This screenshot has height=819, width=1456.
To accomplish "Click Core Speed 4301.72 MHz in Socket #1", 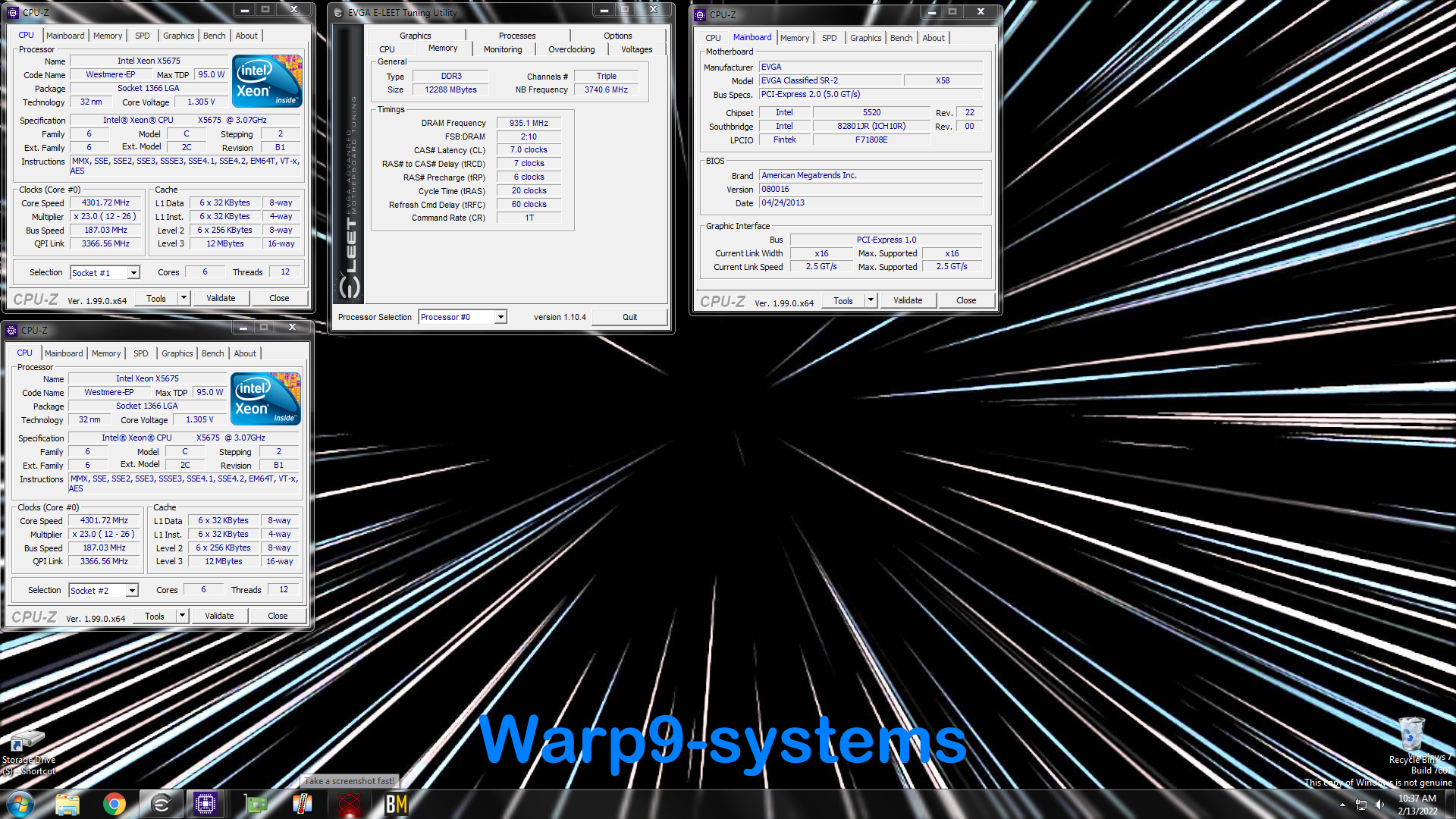I will point(106,203).
